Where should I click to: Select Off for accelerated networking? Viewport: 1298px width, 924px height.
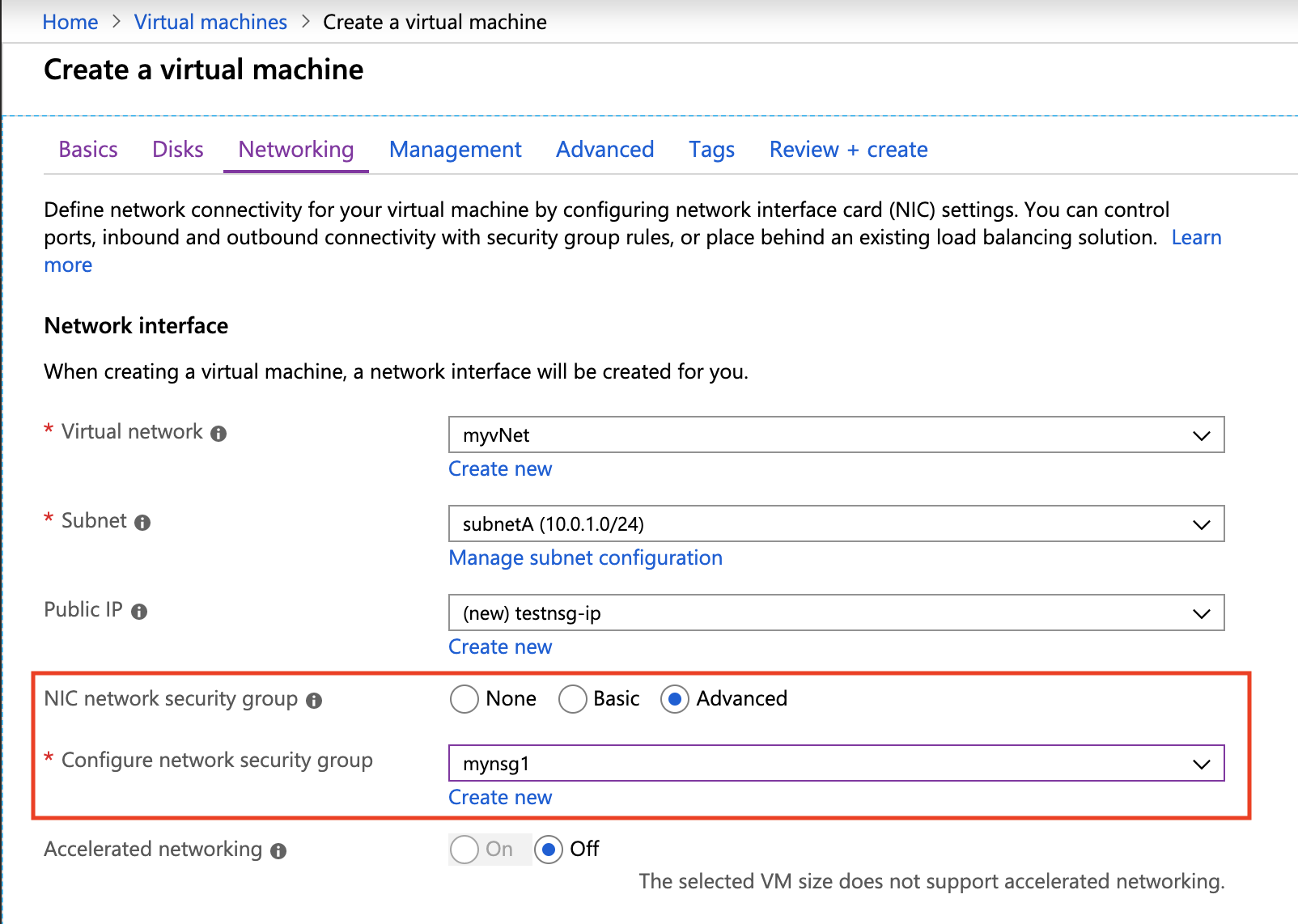tap(549, 850)
